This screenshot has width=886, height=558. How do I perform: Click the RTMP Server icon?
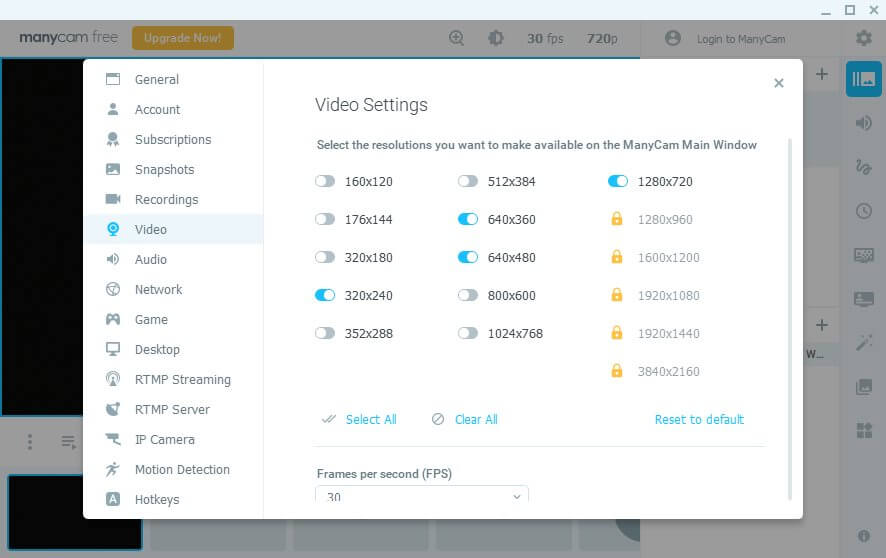click(113, 409)
